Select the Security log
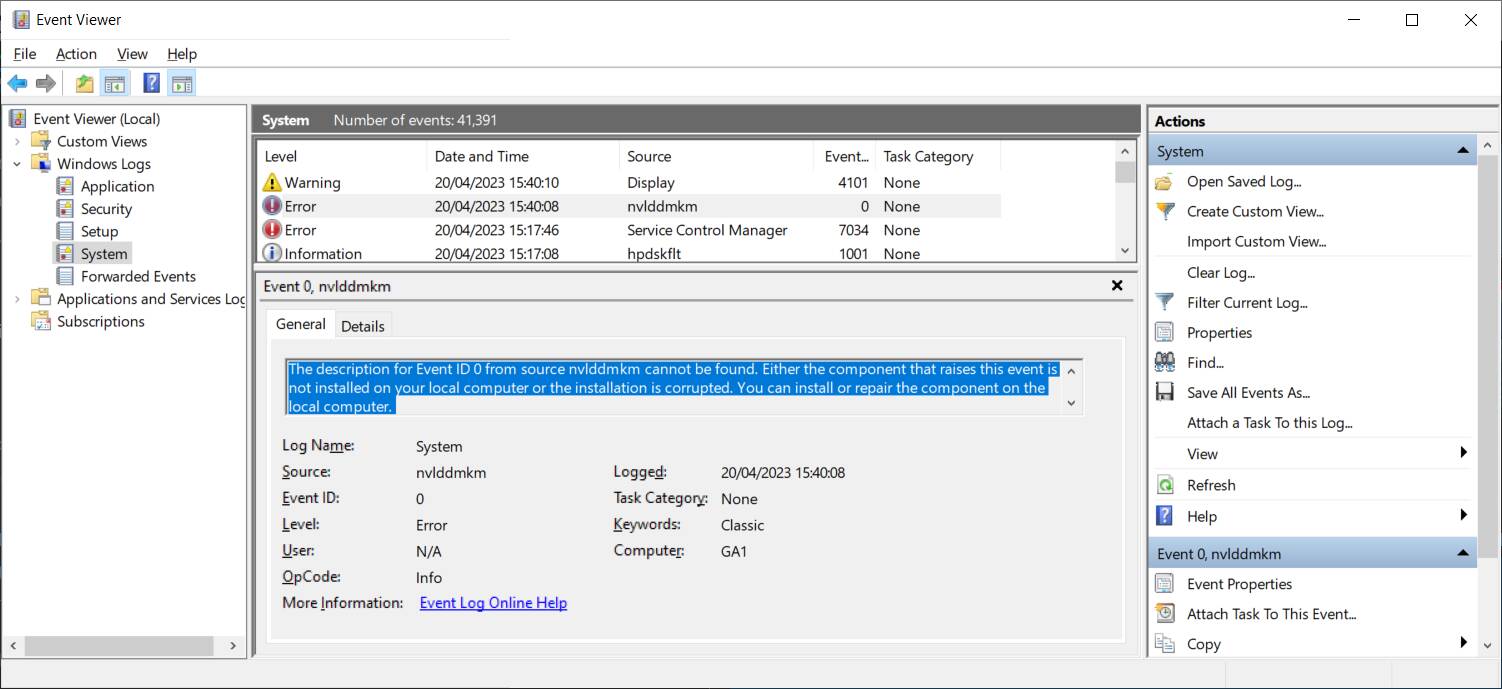This screenshot has width=1502, height=689. pyautogui.click(x=104, y=208)
